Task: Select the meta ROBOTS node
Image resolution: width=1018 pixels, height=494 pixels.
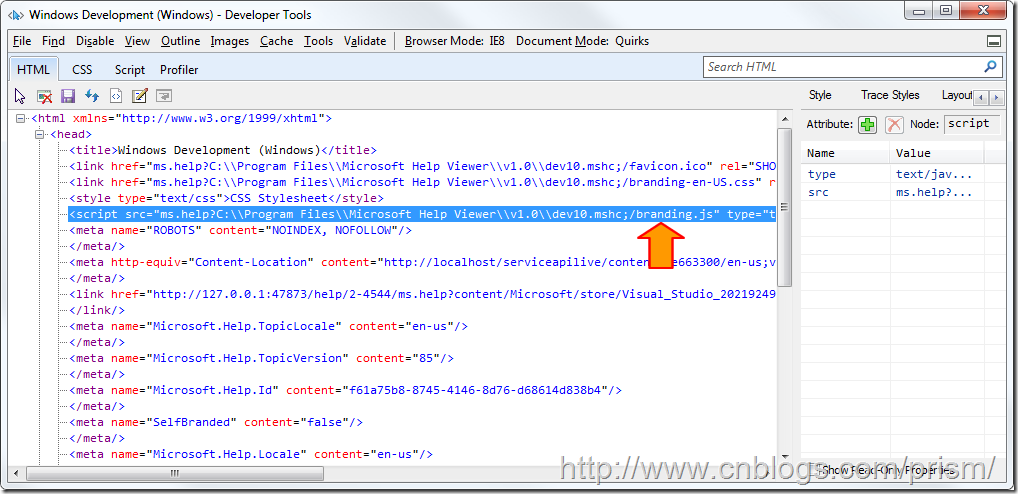Action: click(240, 230)
